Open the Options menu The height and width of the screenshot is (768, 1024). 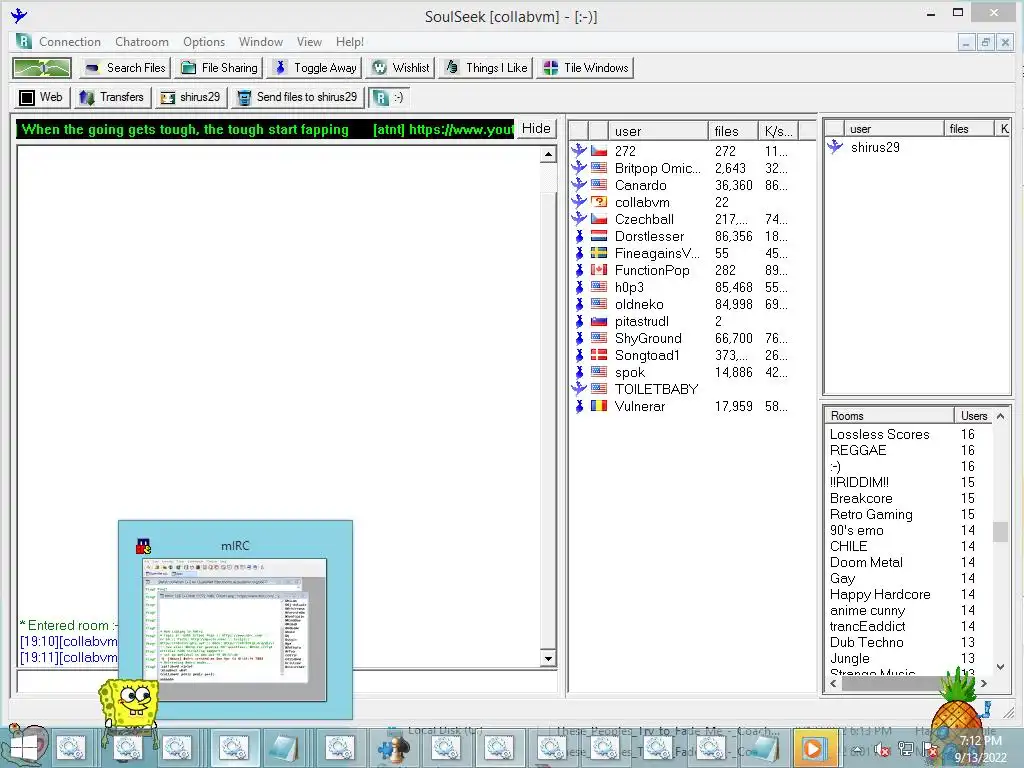coord(204,42)
